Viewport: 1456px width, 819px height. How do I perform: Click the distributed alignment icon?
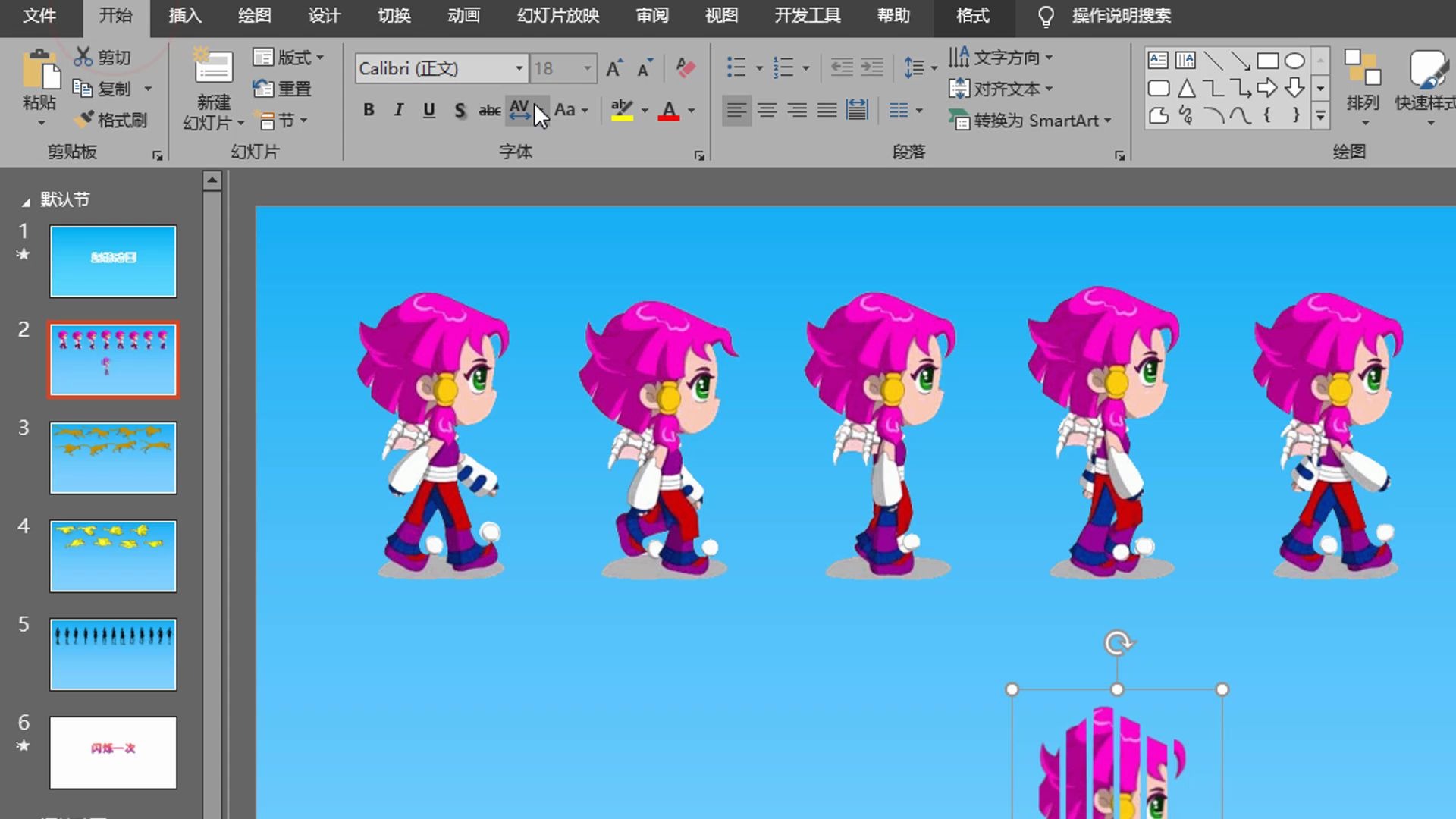click(x=857, y=111)
